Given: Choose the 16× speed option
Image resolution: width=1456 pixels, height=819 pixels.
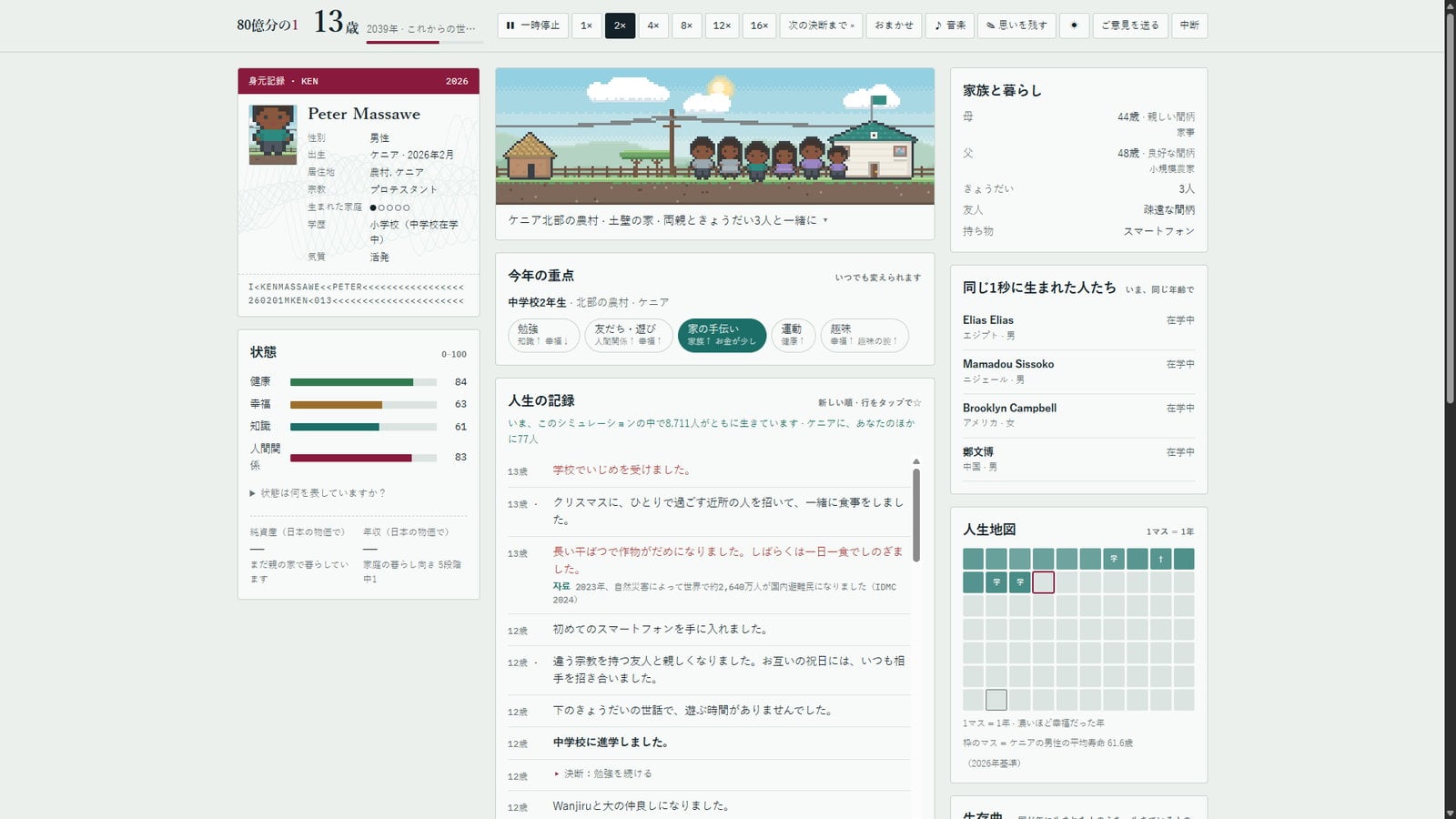Looking at the screenshot, I should tap(759, 25).
